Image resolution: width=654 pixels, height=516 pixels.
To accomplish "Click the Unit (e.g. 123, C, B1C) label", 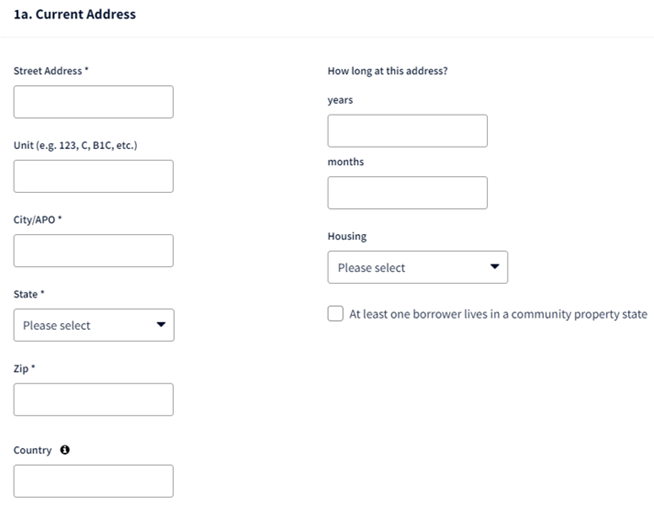I will coord(75,145).
